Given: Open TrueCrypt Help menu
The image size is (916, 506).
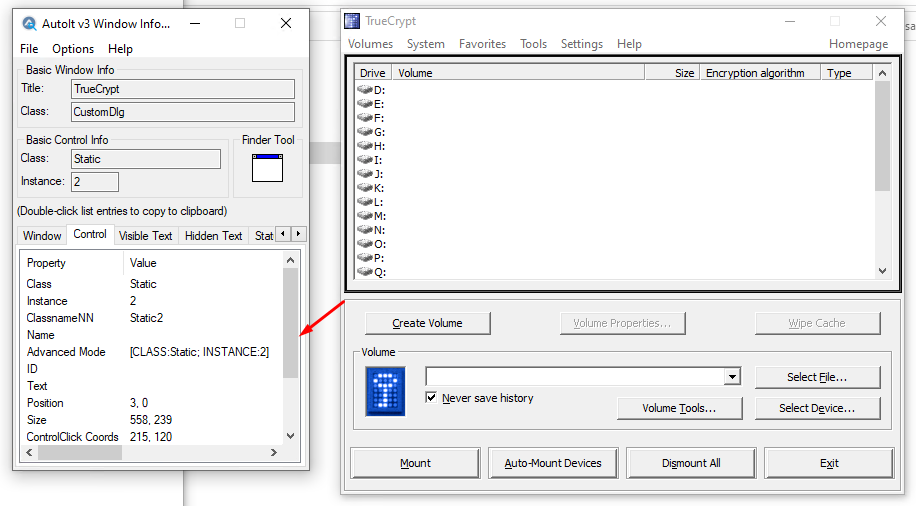Looking at the screenshot, I should point(629,44).
